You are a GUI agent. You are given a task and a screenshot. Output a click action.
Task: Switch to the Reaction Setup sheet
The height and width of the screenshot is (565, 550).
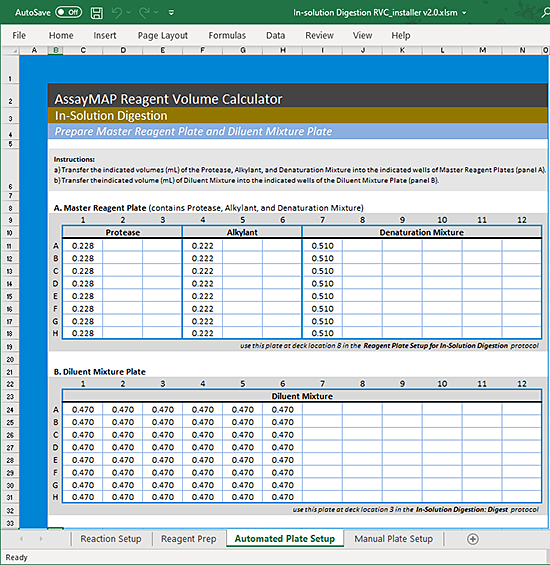(111, 539)
